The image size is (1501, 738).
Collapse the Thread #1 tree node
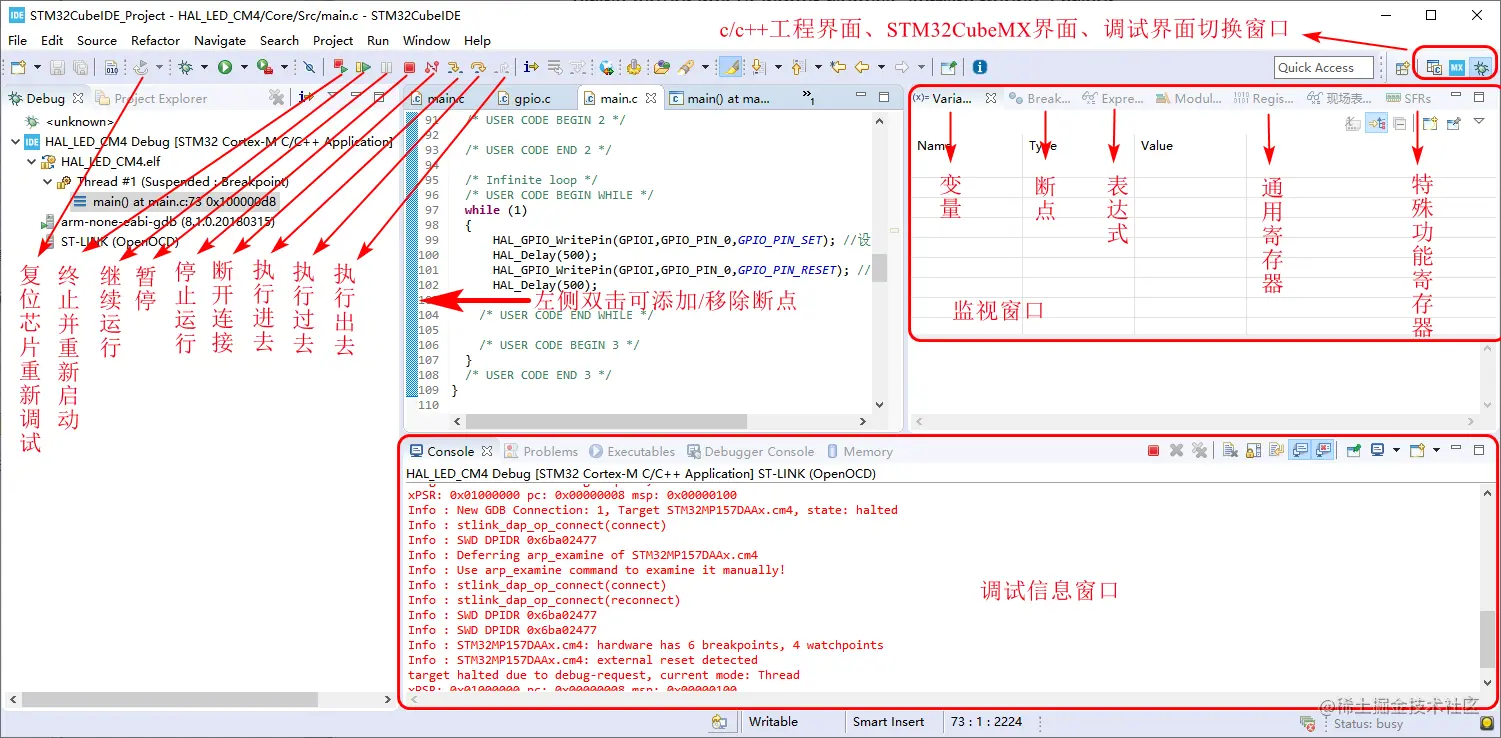[48, 182]
